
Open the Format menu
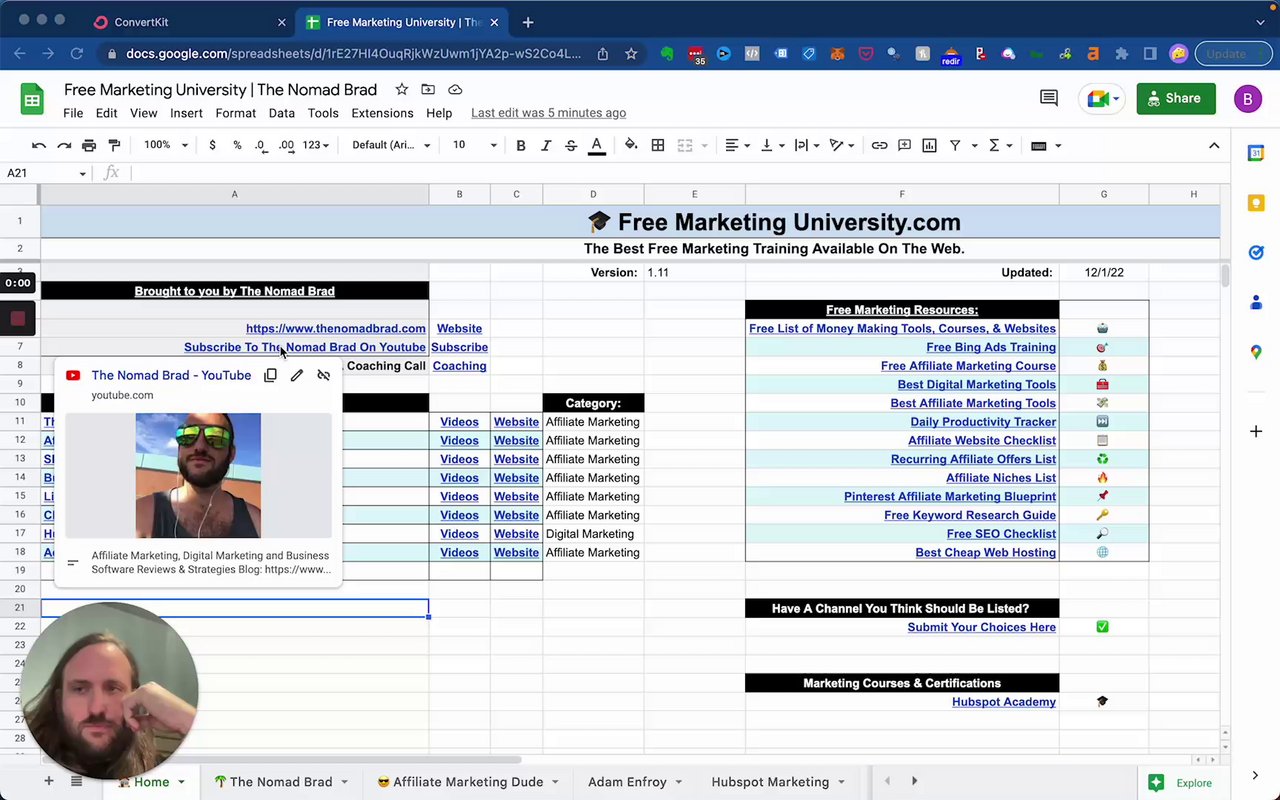(x=236, y=113)
